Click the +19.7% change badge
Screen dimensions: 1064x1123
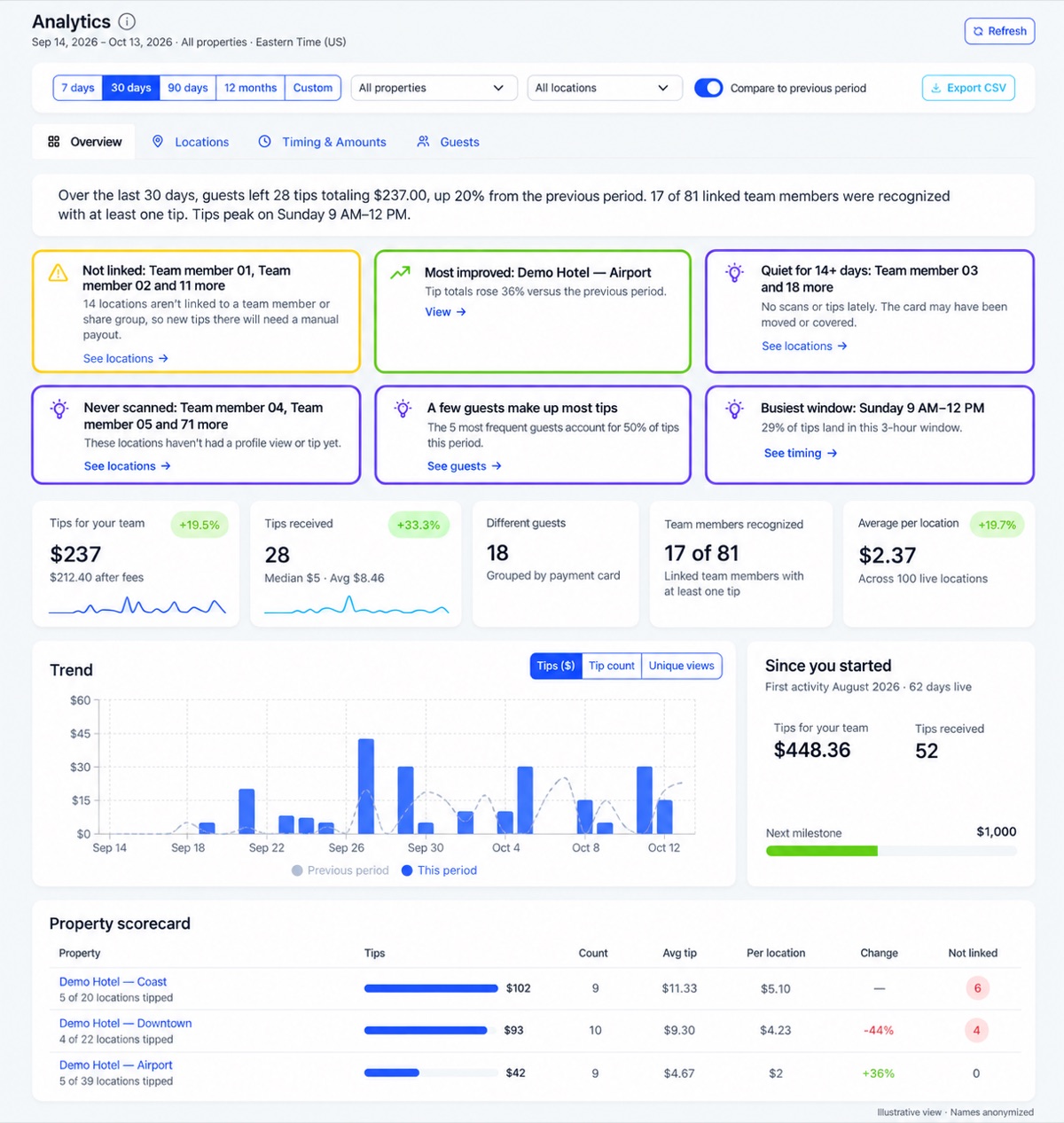click(x=997, y=525)
